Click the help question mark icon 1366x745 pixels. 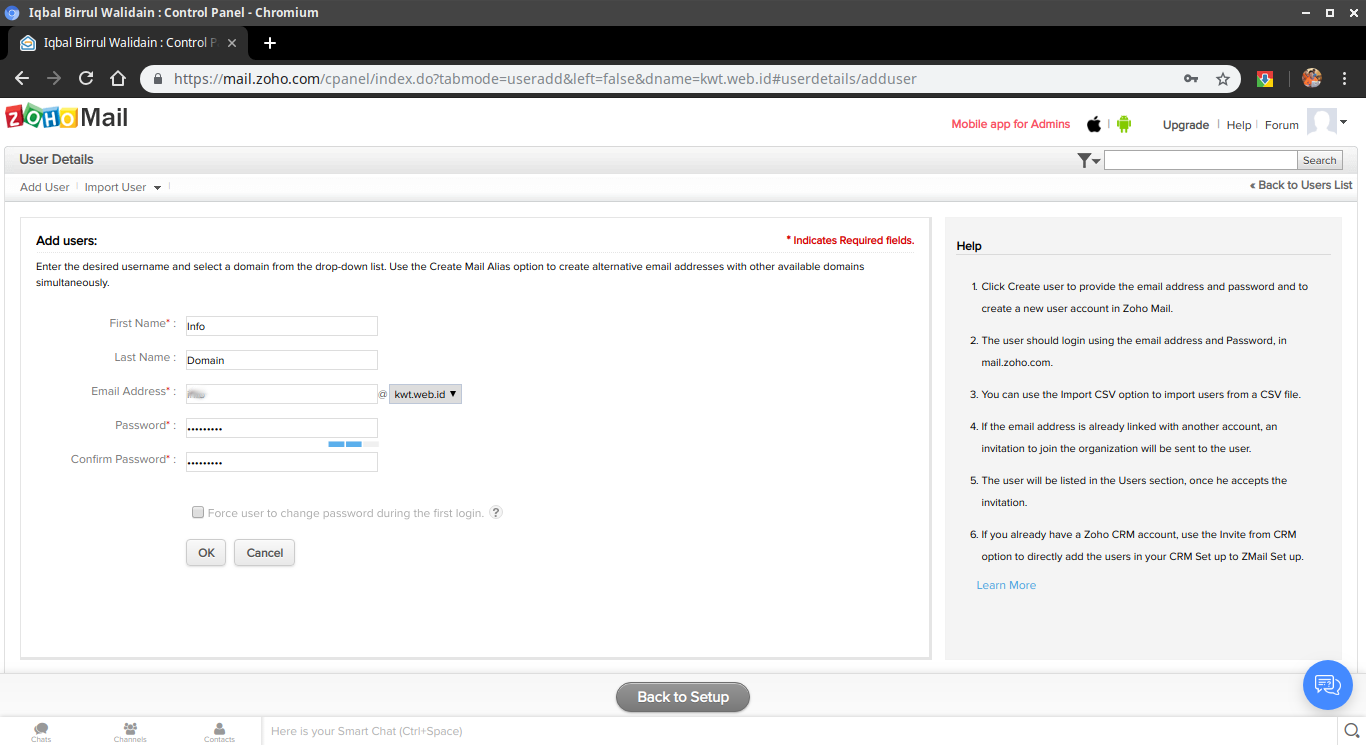496,512
